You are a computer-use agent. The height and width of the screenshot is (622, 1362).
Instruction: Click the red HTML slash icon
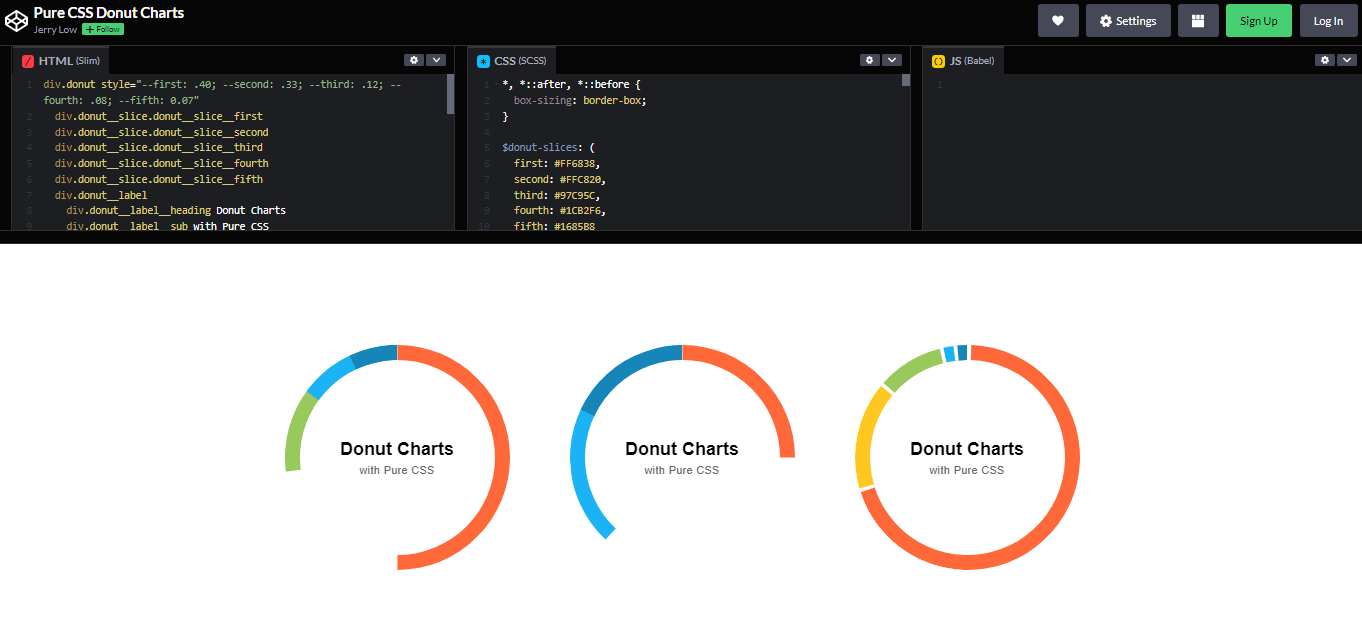[x=28, y=61]
